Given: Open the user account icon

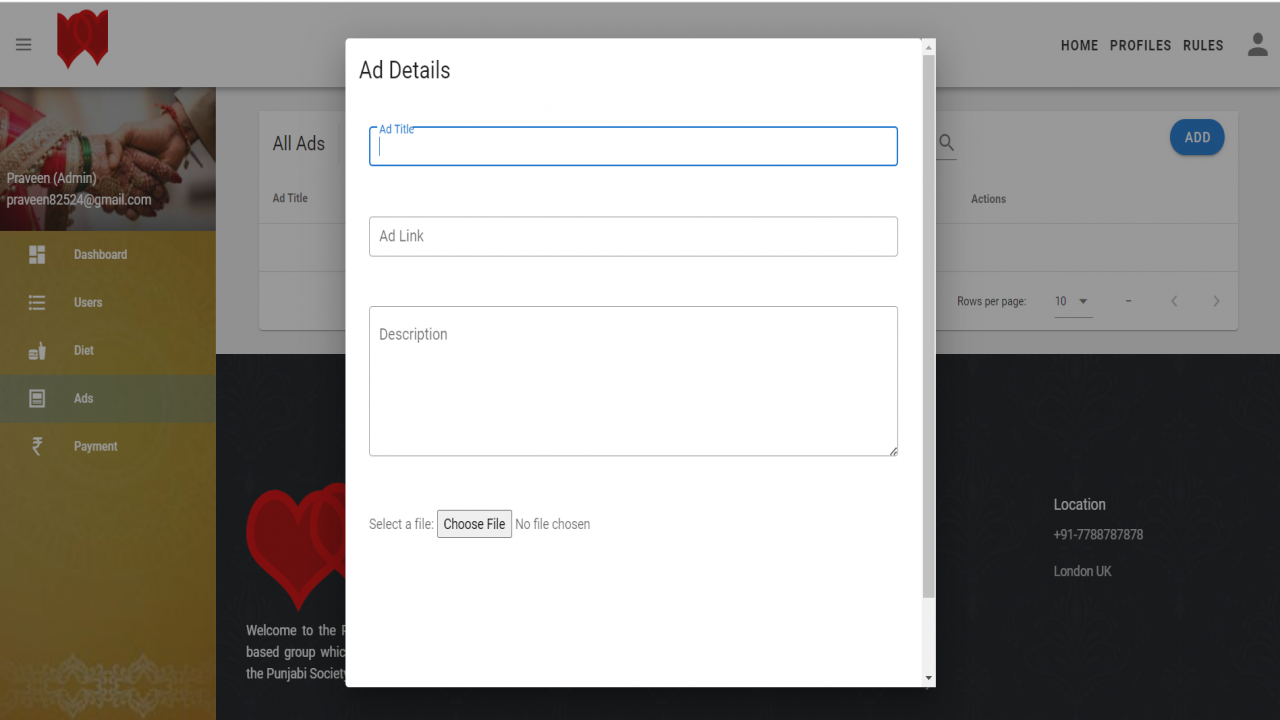Looking at the screenshot, I should tap(1258, 44).
